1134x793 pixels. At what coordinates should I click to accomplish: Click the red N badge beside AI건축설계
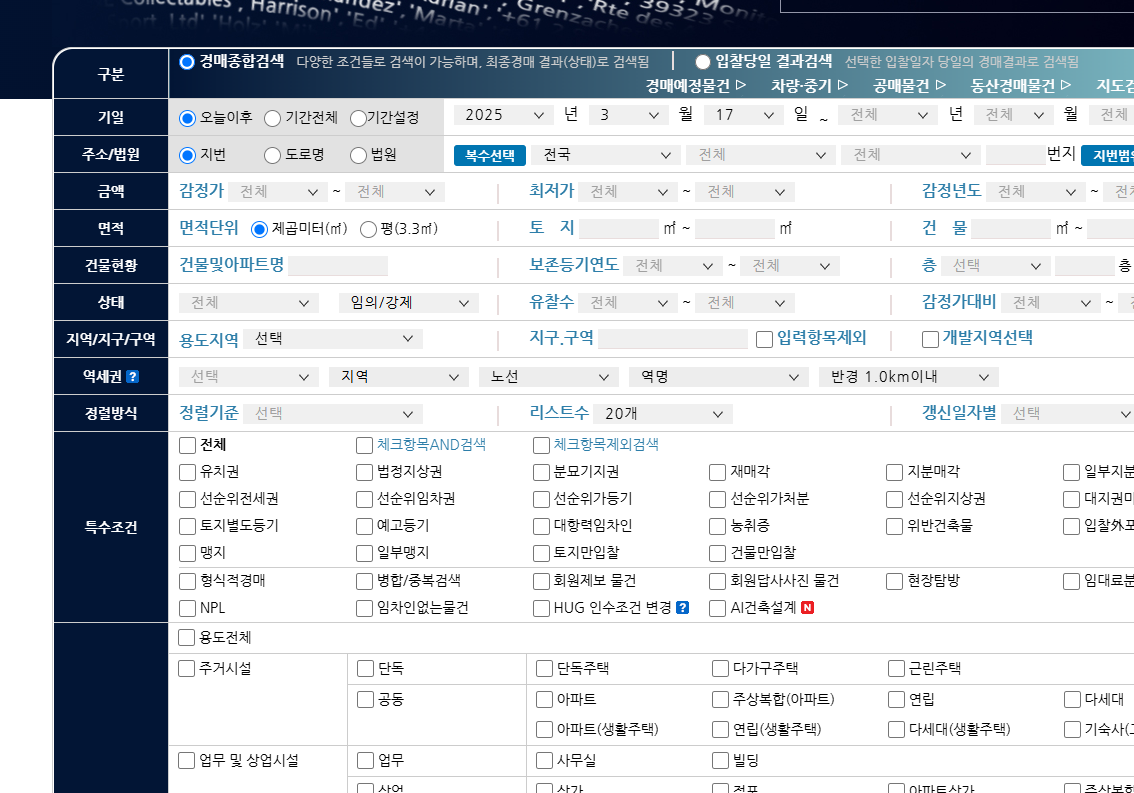tap(808, 608)
